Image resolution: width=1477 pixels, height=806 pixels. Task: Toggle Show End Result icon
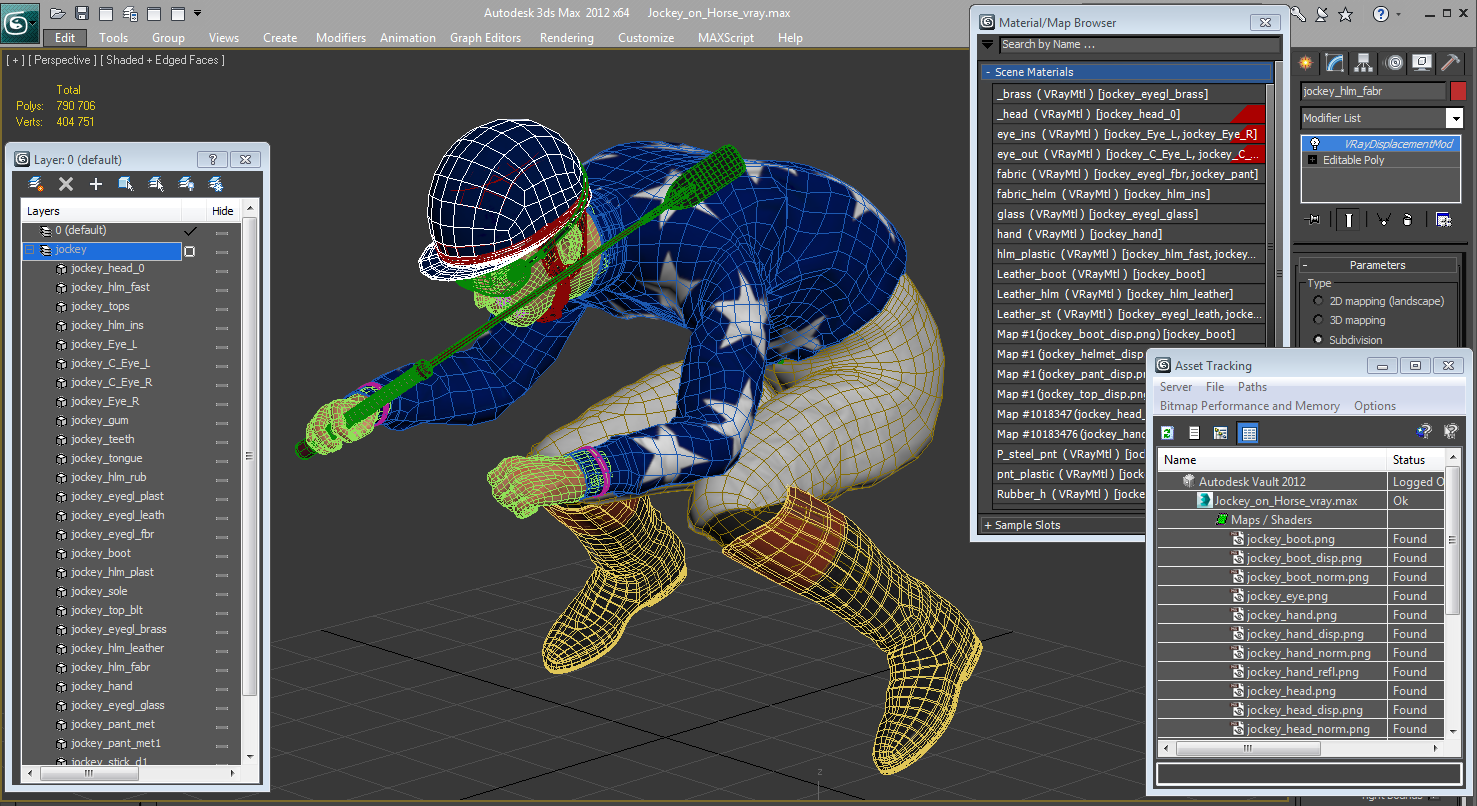coord(1349,220)
